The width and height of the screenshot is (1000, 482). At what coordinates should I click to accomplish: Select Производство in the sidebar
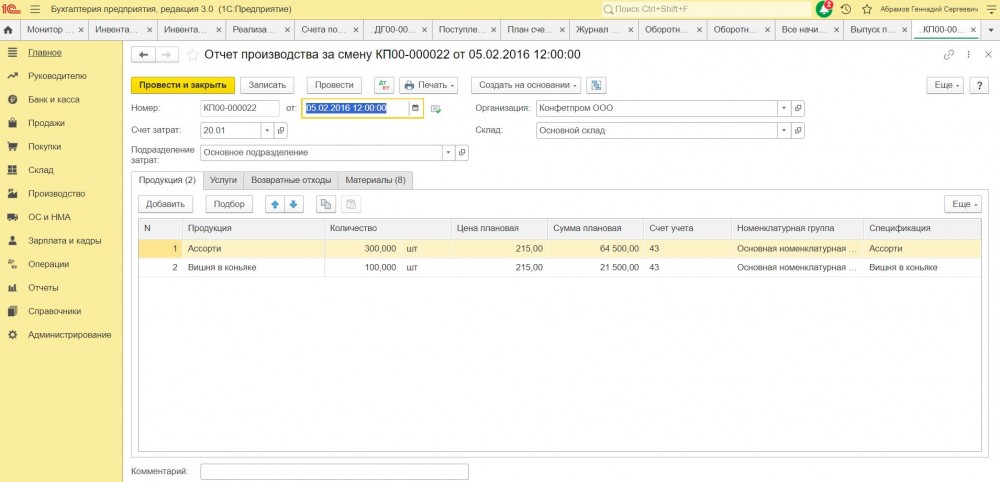click(56, 193)
